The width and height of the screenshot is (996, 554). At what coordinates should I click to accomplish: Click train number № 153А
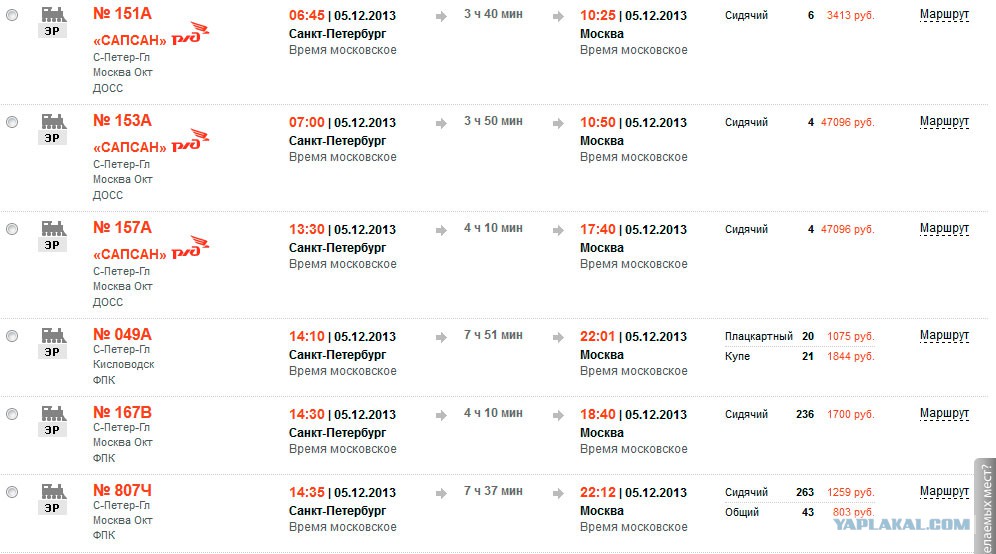[122, 120]
